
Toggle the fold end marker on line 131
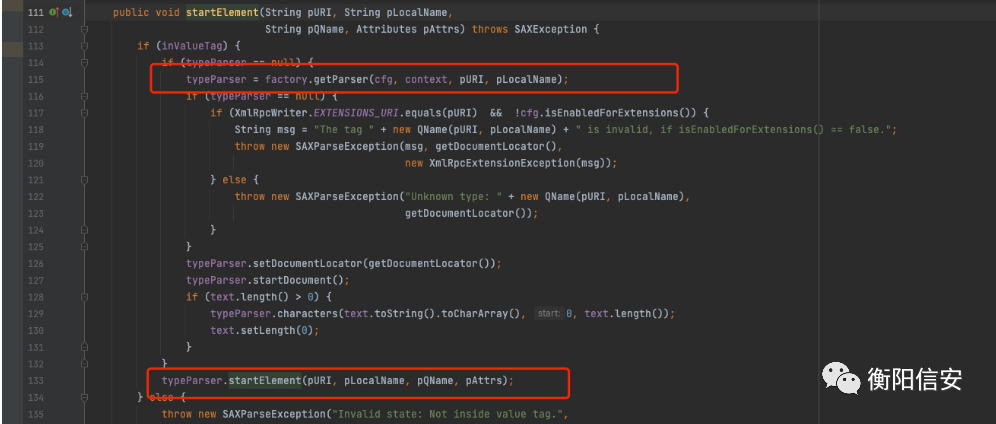84,347
